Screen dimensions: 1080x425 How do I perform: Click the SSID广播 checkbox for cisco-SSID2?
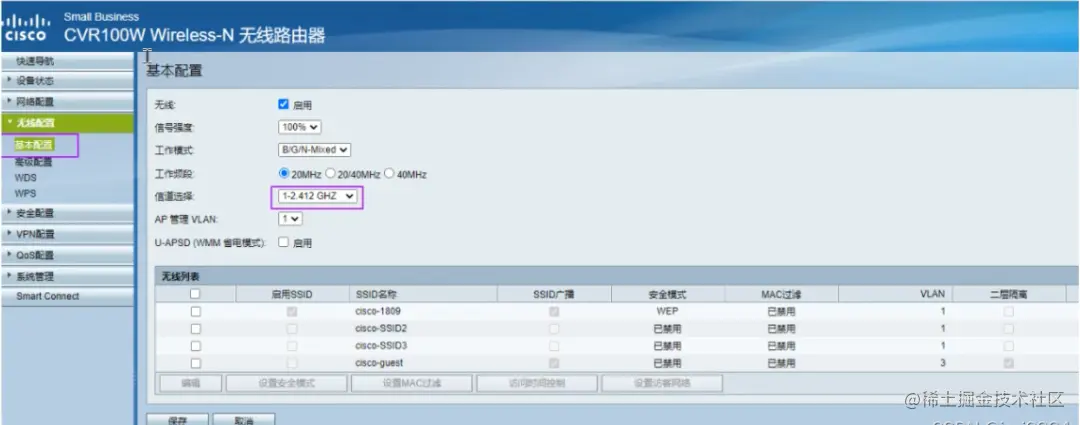[554, 329]
